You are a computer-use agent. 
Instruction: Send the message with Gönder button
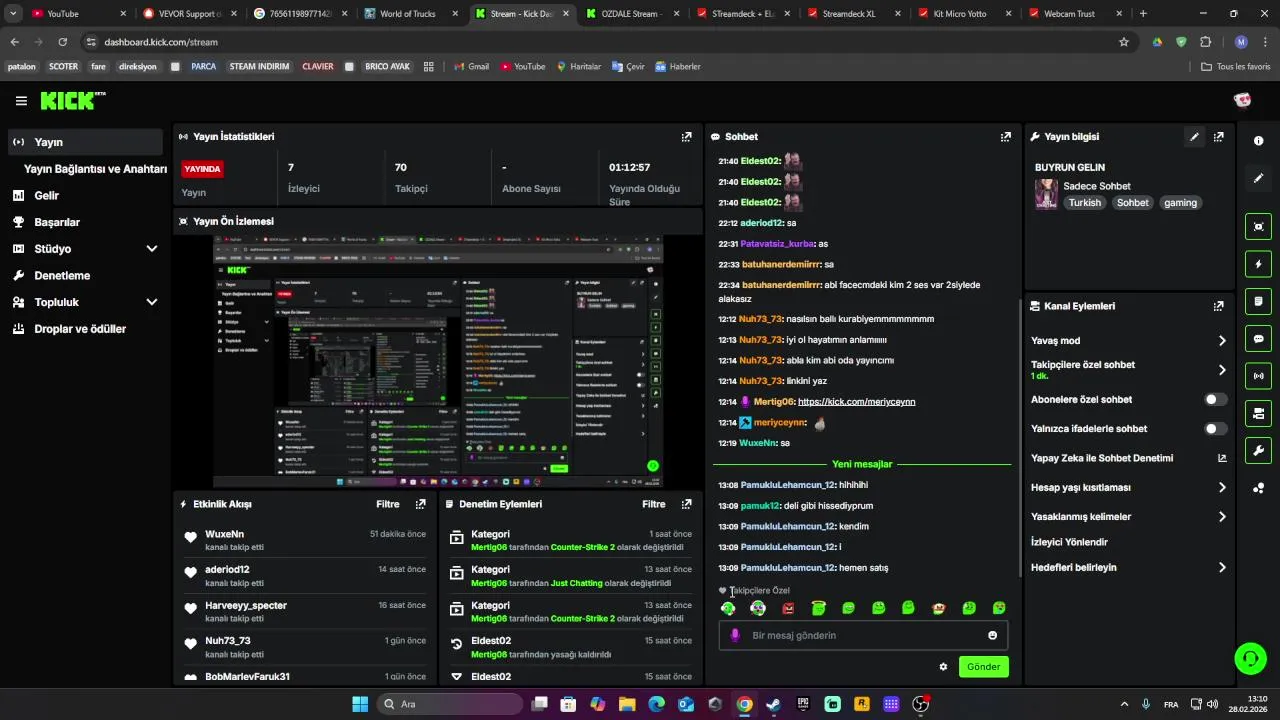(983, 667)
